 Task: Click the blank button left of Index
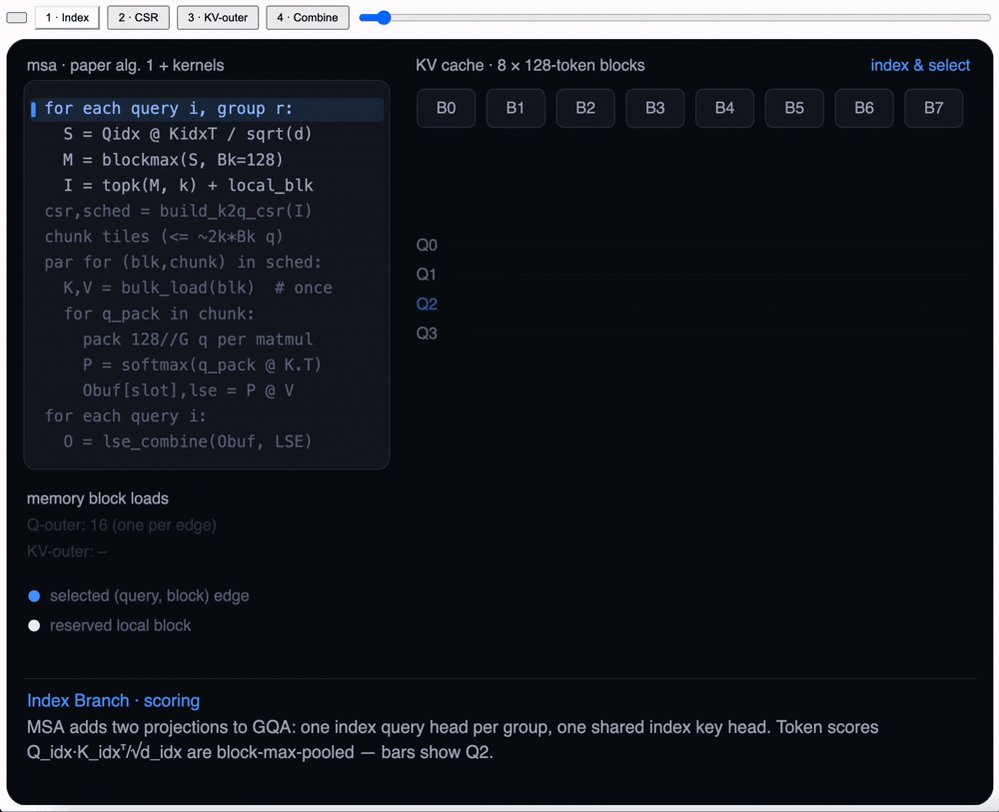[17, 18]
